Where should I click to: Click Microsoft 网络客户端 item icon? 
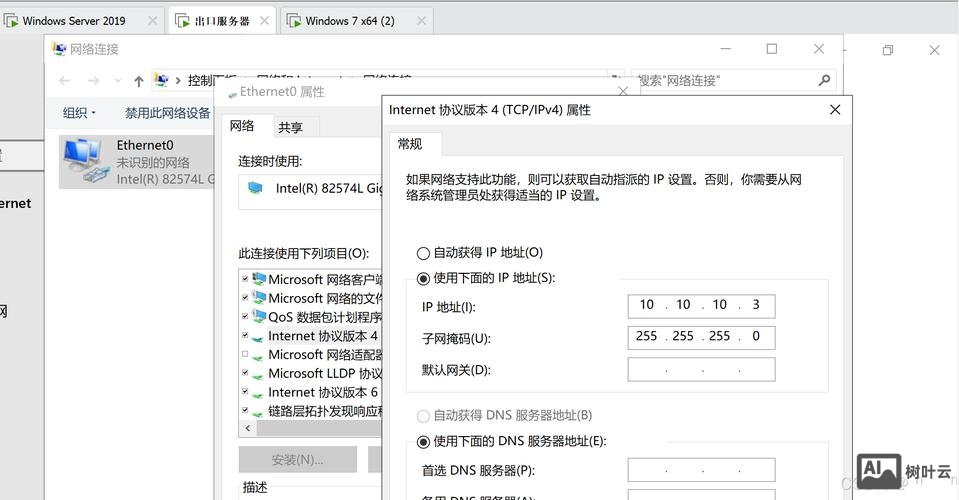pos(259,279)
